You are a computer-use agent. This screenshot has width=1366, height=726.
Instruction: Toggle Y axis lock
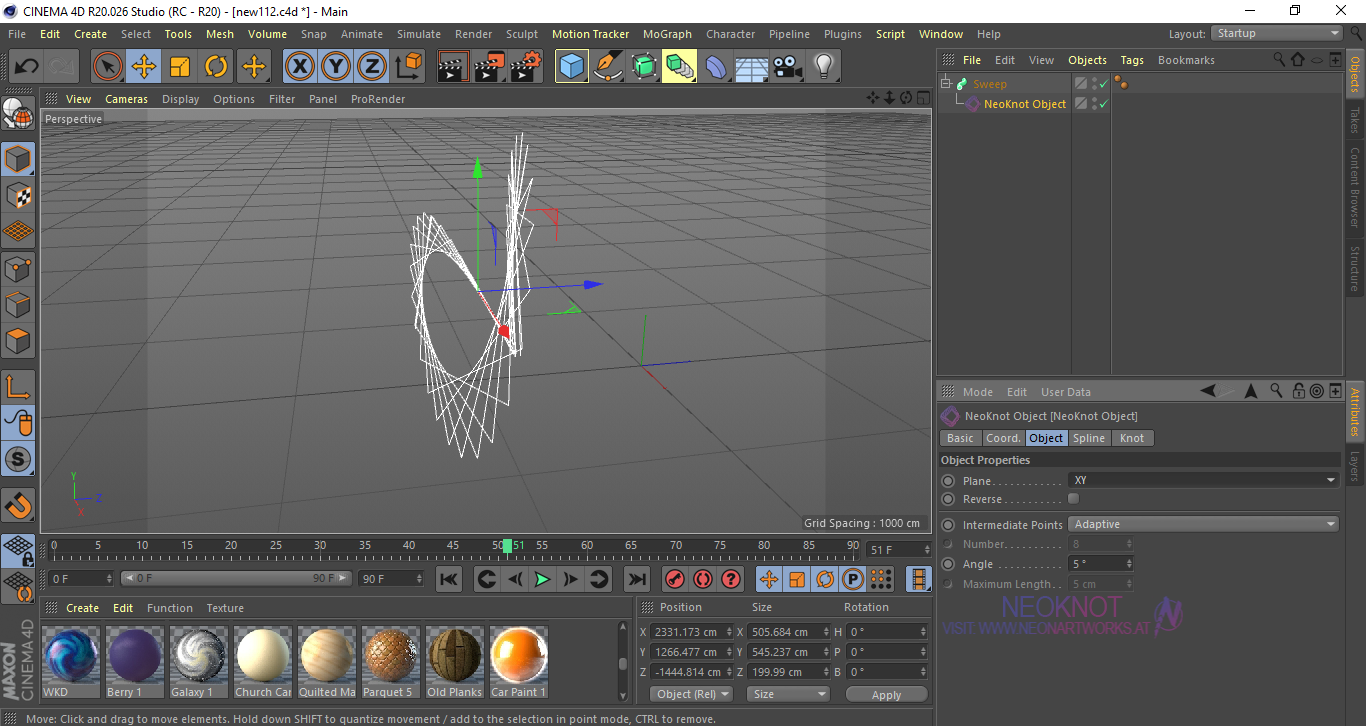(x=336, y=67)
